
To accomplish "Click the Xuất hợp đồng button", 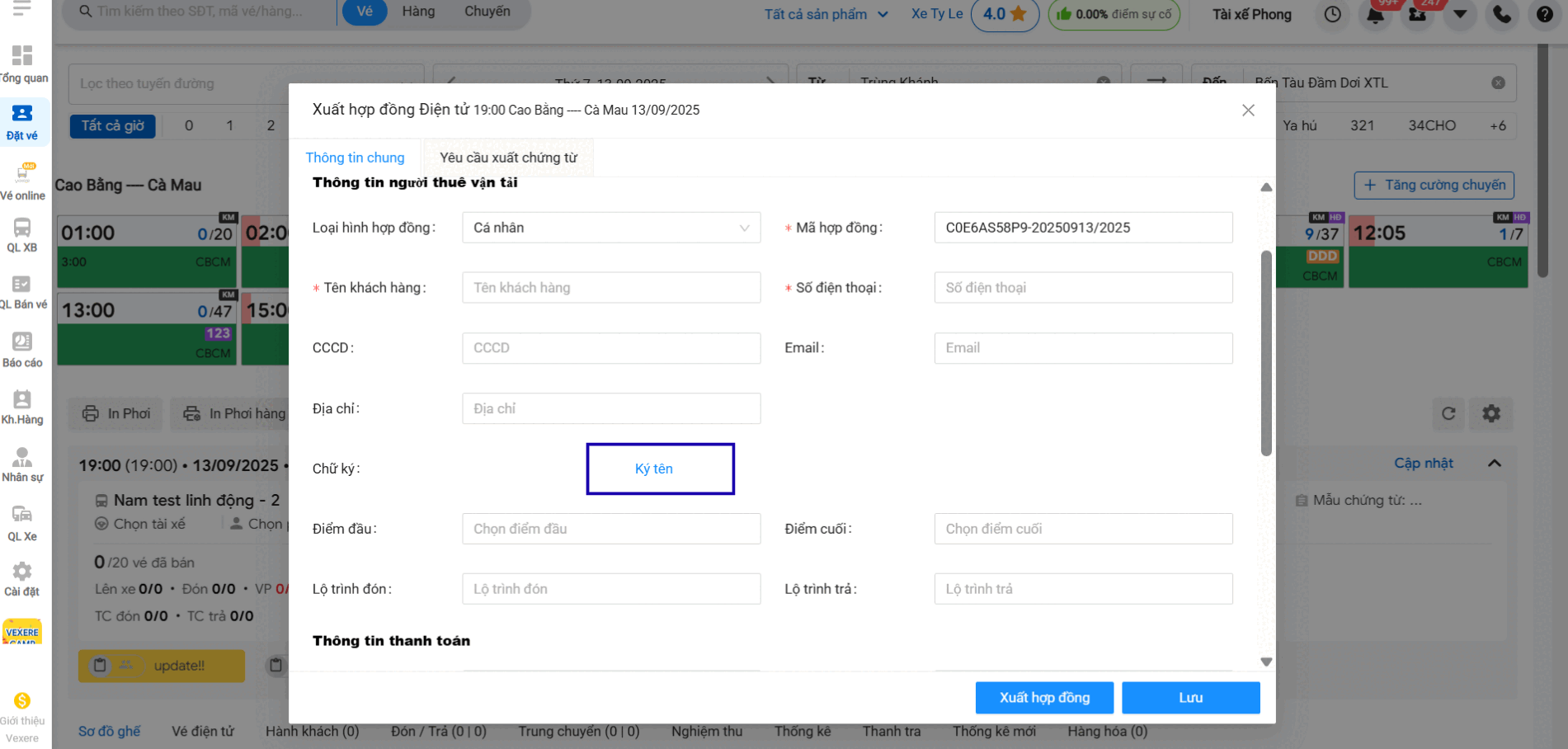I will point(1044,698).
